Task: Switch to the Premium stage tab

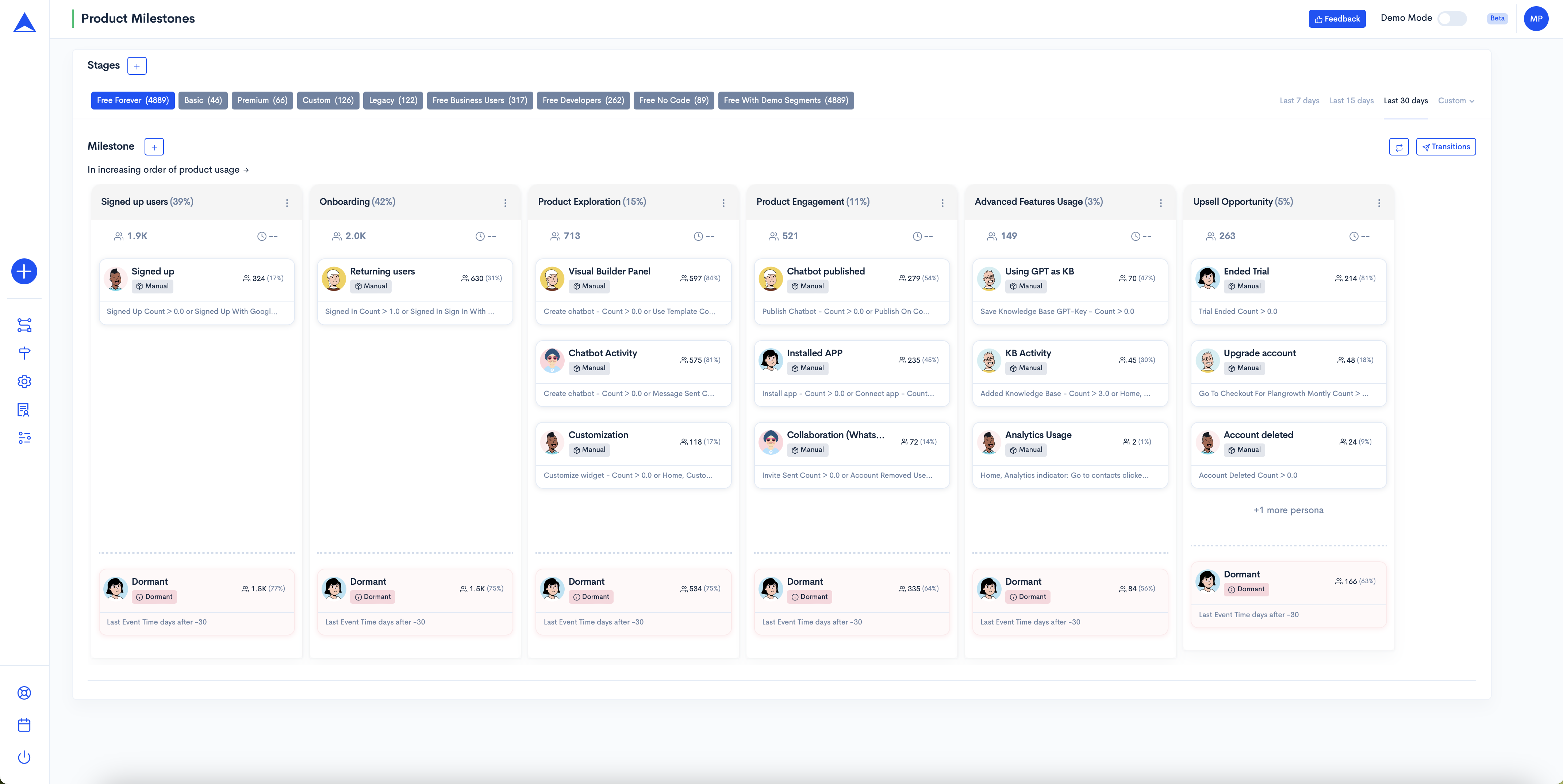Action: click(262, 100)
